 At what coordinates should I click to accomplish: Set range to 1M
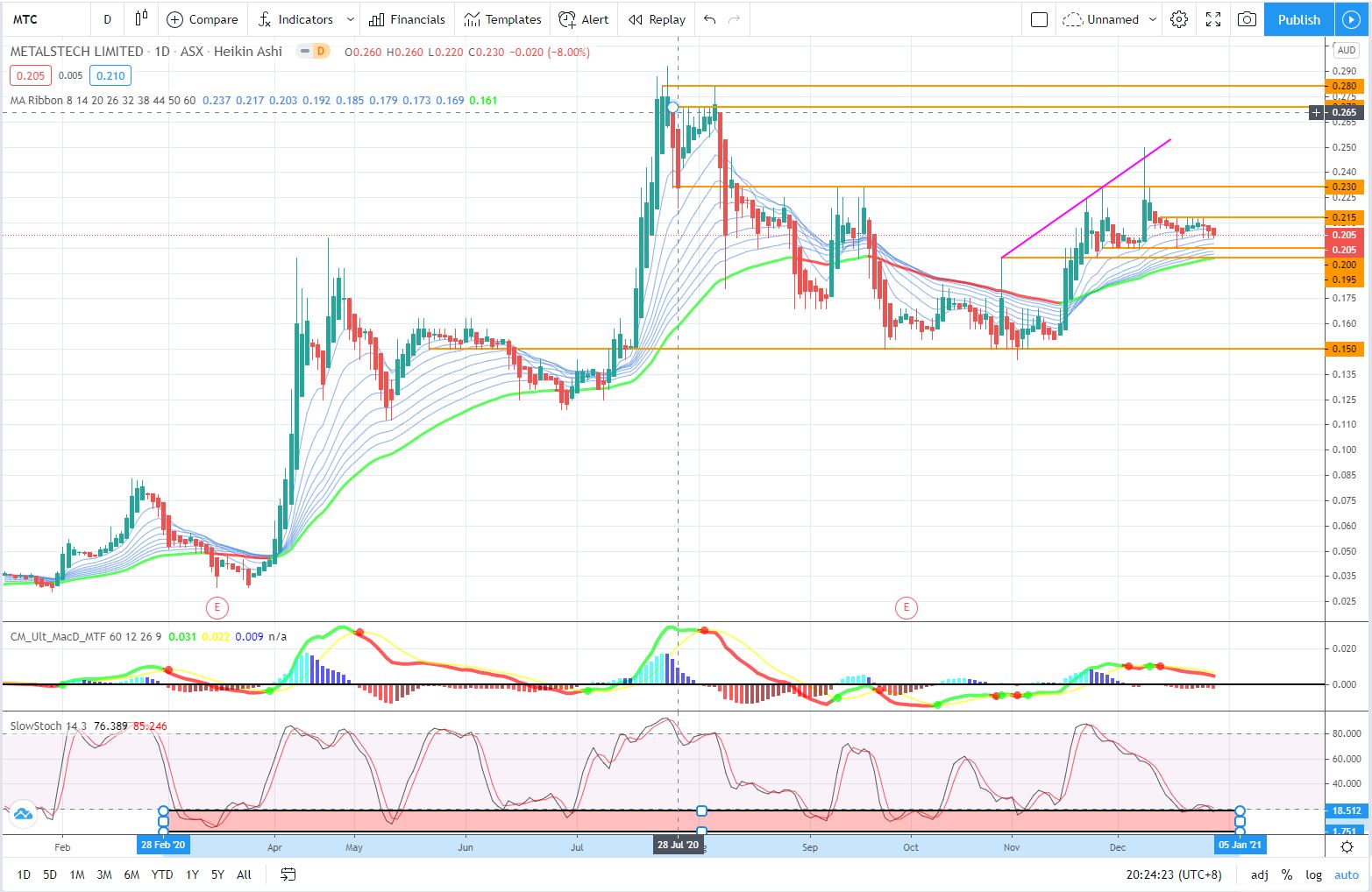(77, 874)
